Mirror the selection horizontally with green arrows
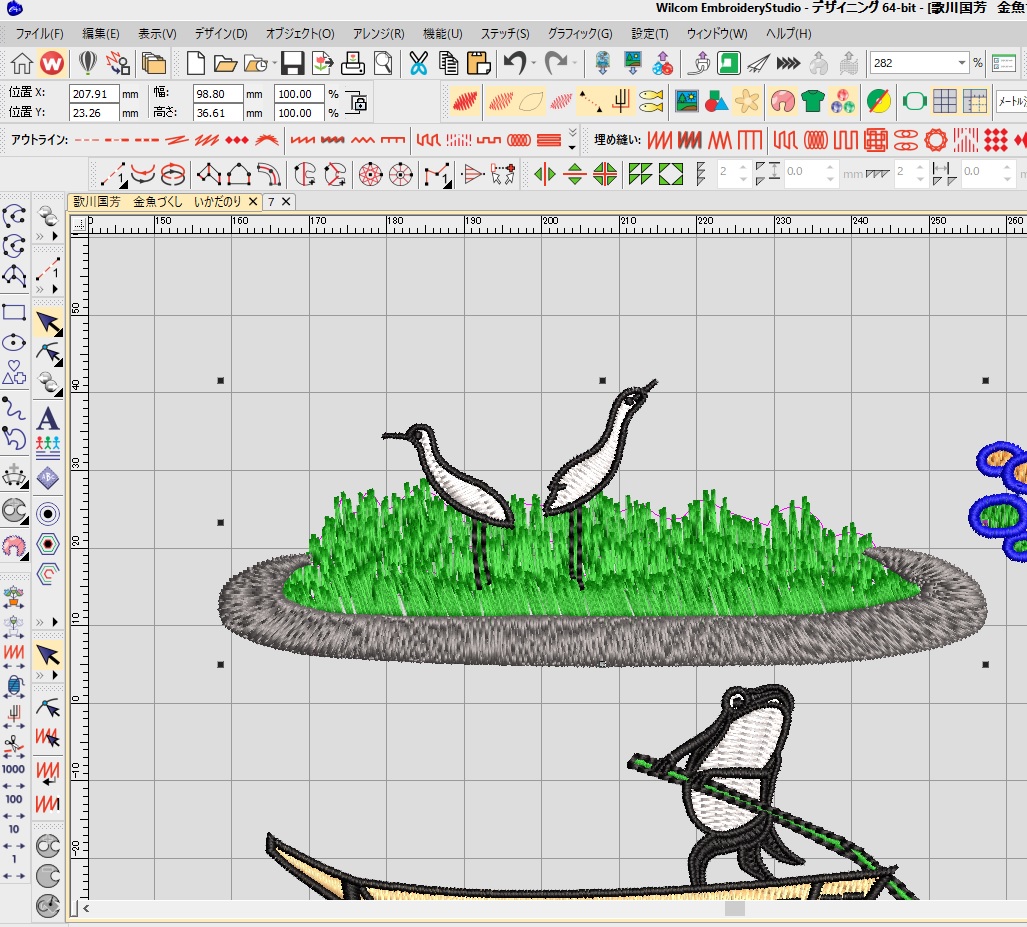This screenshot has width=1027, height=927. [545, 174]
